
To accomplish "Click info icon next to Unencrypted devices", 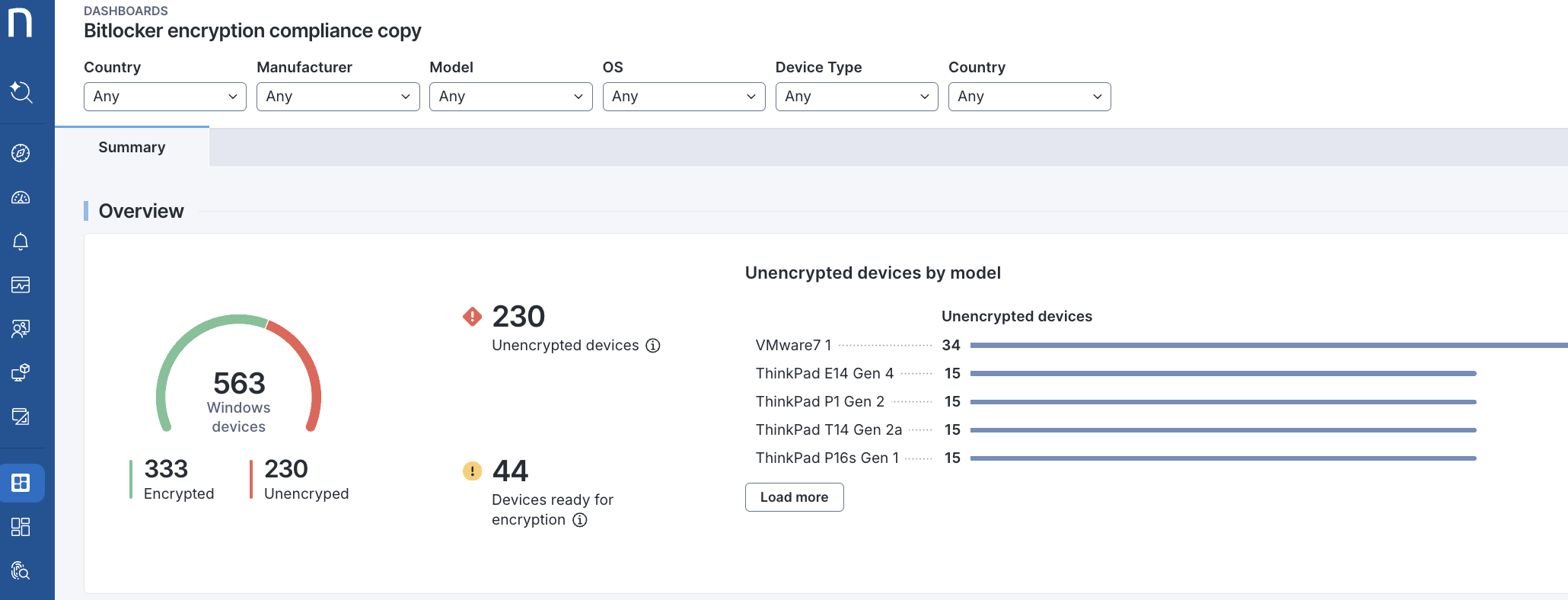I will click(653, 346).
